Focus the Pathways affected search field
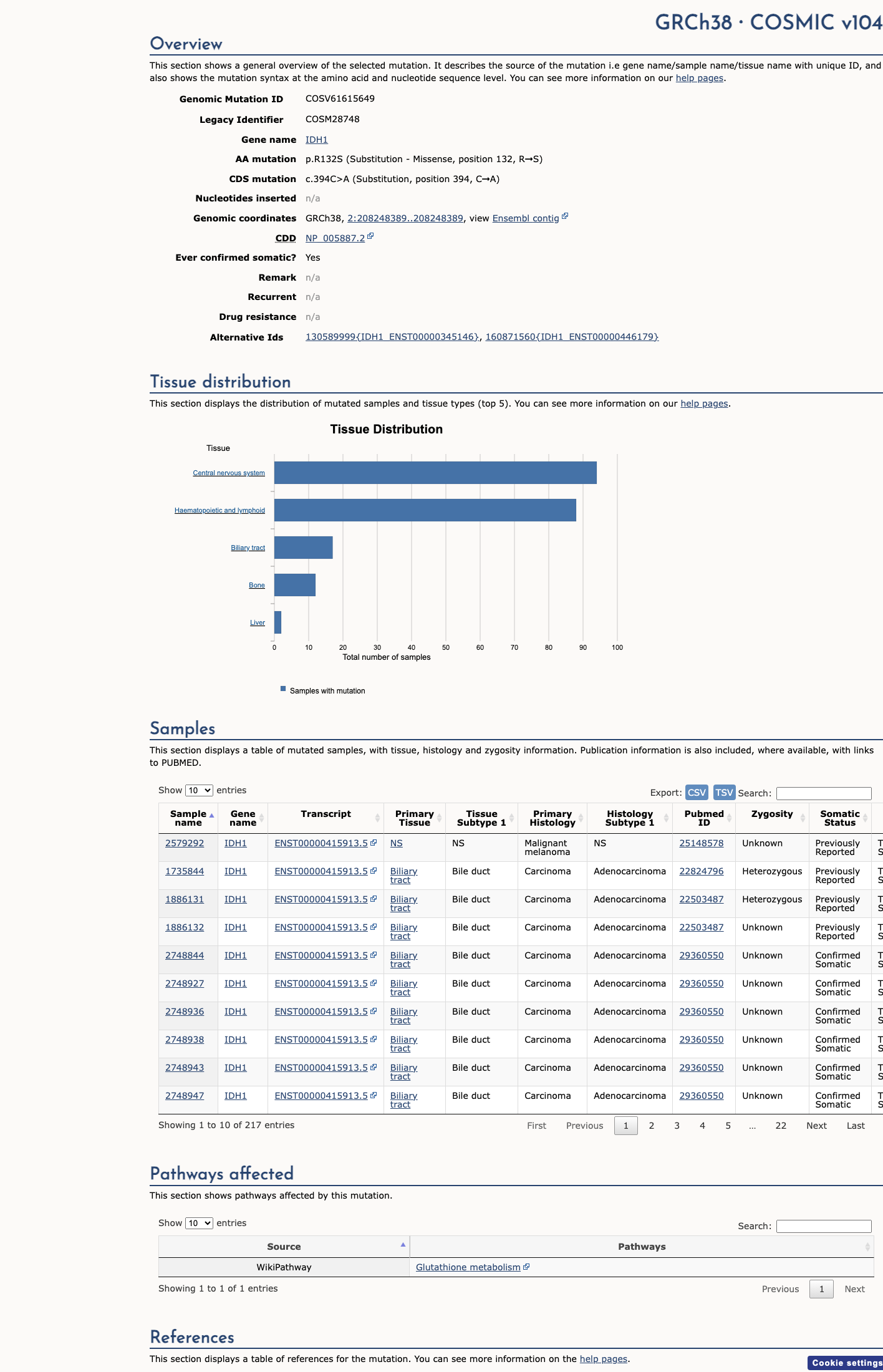The width and height of the screenshot is (883, 1372). pyautogui.click(x=824, y=1226)
